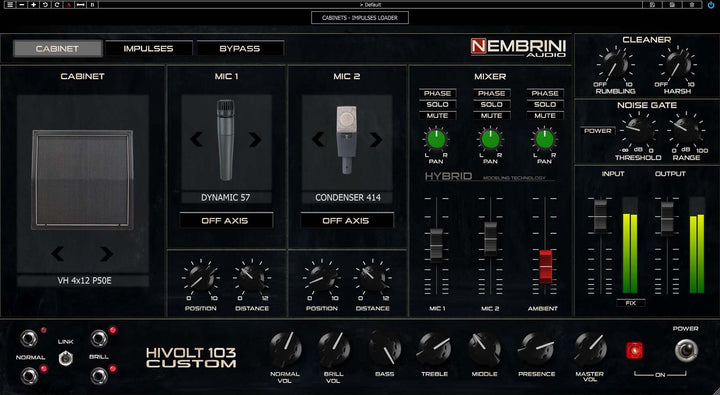Click the FIX button below the input meter
The width and height of the screenshot is (720, 395).
coord(630,303)
